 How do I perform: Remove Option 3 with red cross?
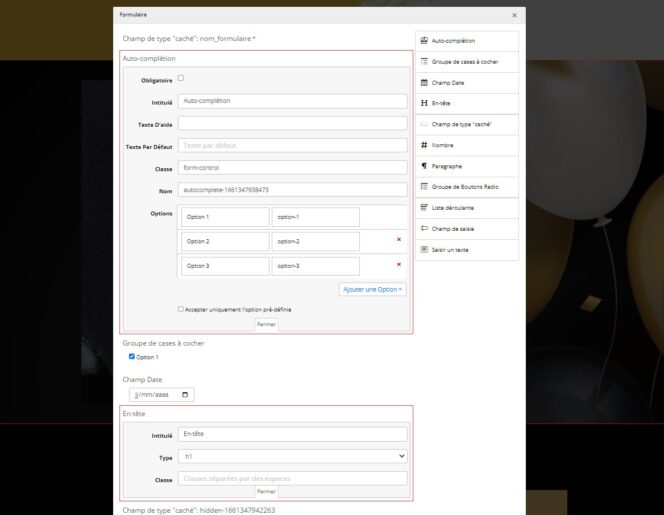tap(398, 265)
